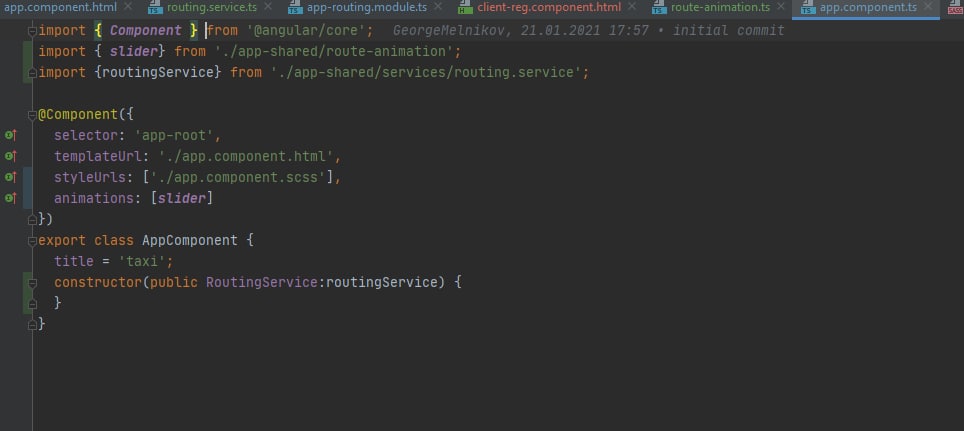Click the TS file icon on routing.service.ts tab
Viewport: 964px width, 431px height.
[156, 7]
